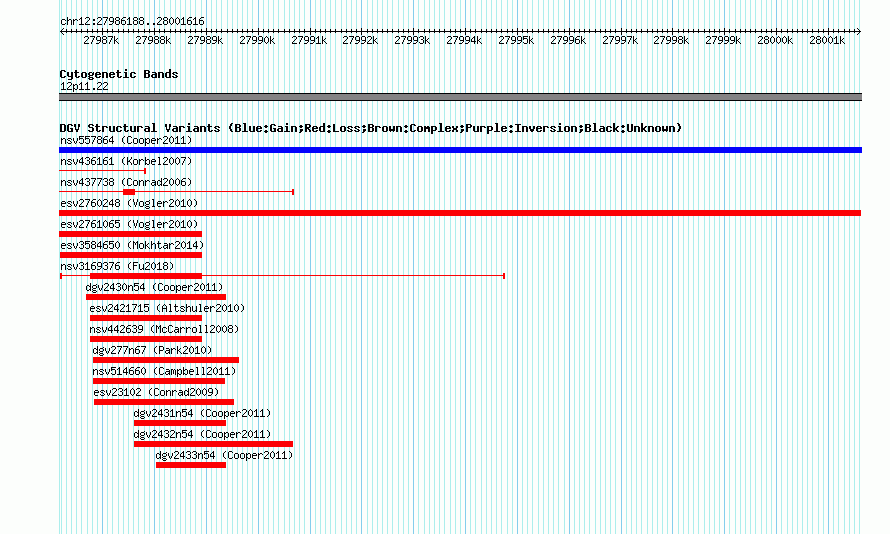Open the dgv2433n54 (Cooper2011) label
The width and height of the screenshot is (890, 534).
pyautogui.click(x=224, y=455)
